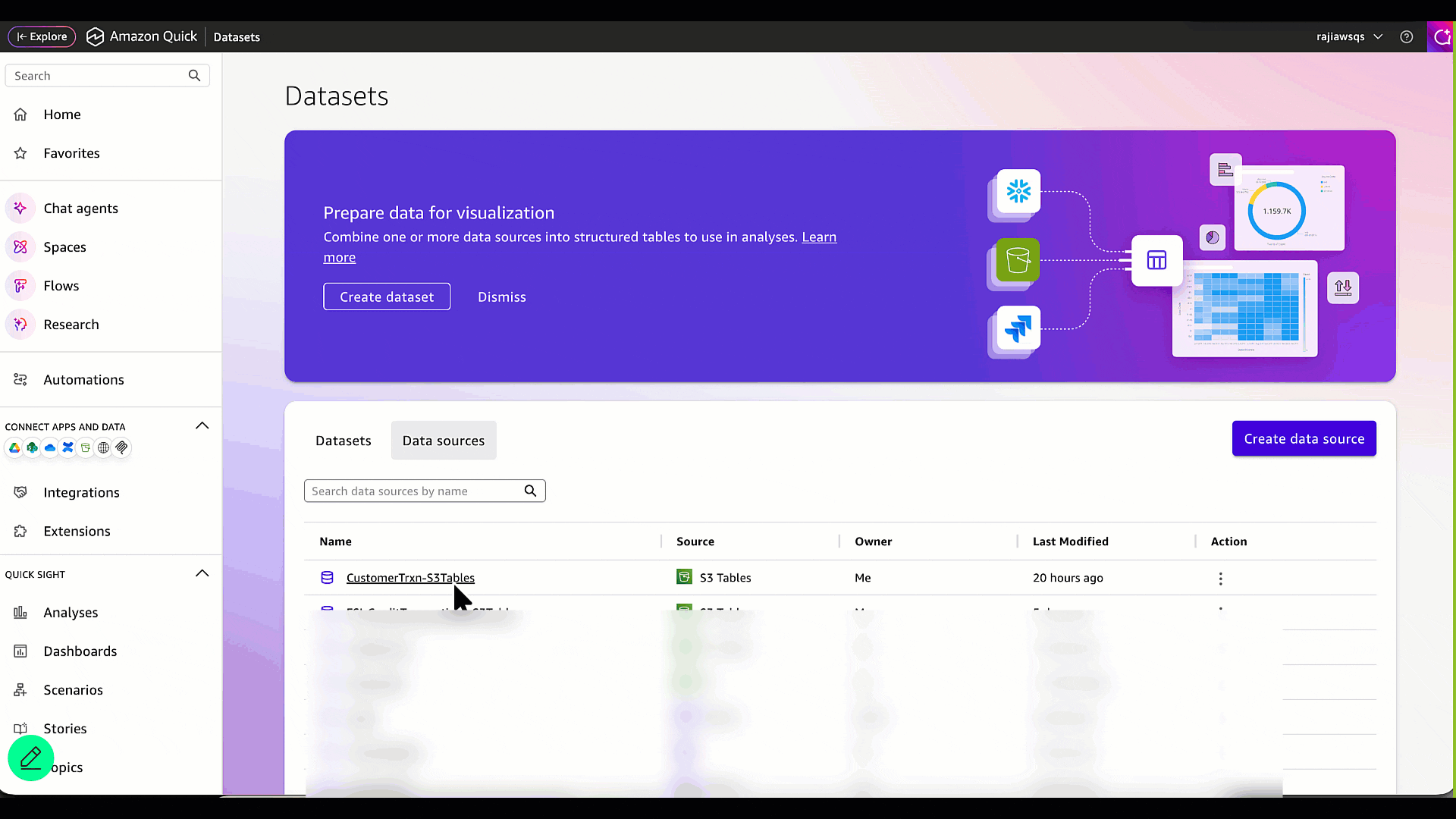
Task: Open the rajiawsqs account dropdown
Action: [1350, 36]
